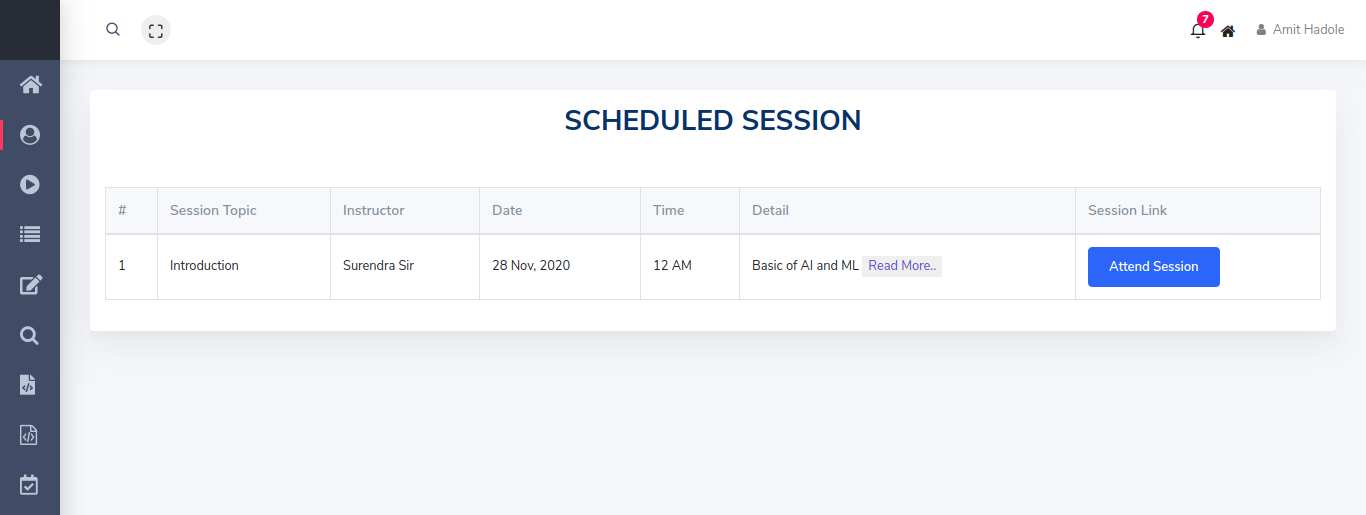
Task: Open Amit Hadole user menu
Action: 1300,30
